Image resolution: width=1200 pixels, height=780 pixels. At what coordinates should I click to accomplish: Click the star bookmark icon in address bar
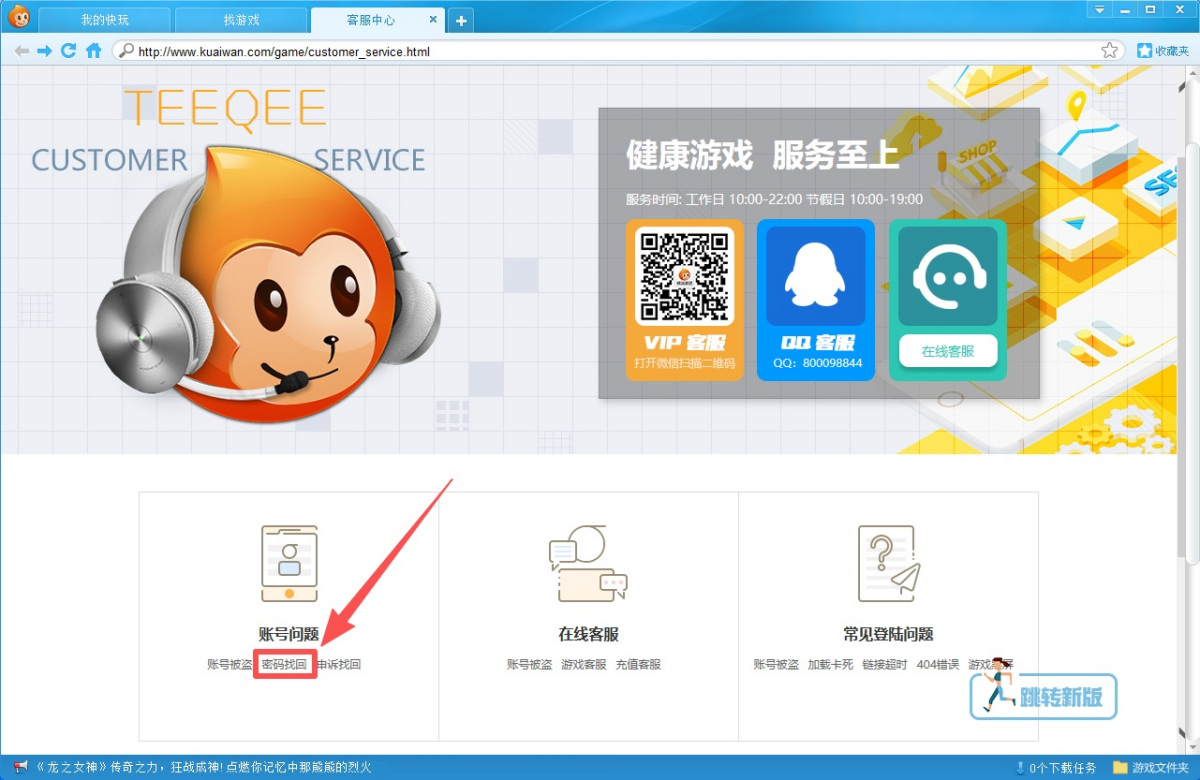1109,51
